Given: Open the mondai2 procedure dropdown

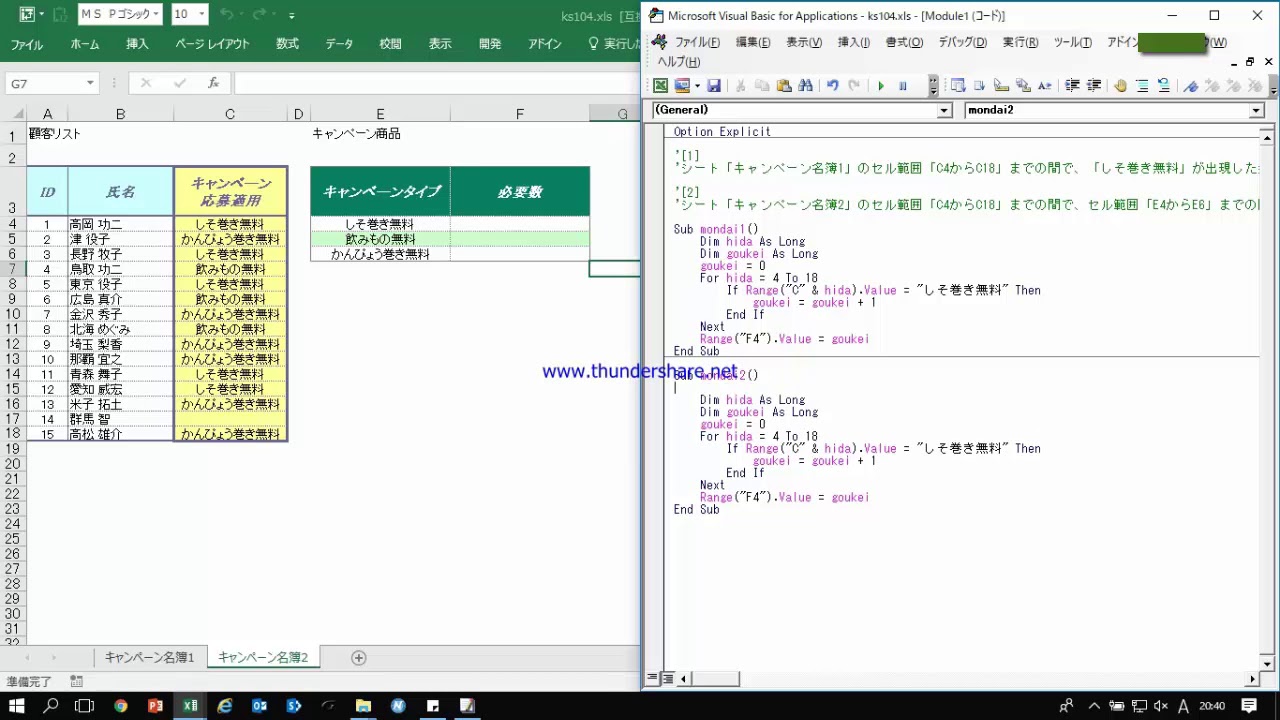Looking at the screenshot, I should click(x=1257, y=111).
